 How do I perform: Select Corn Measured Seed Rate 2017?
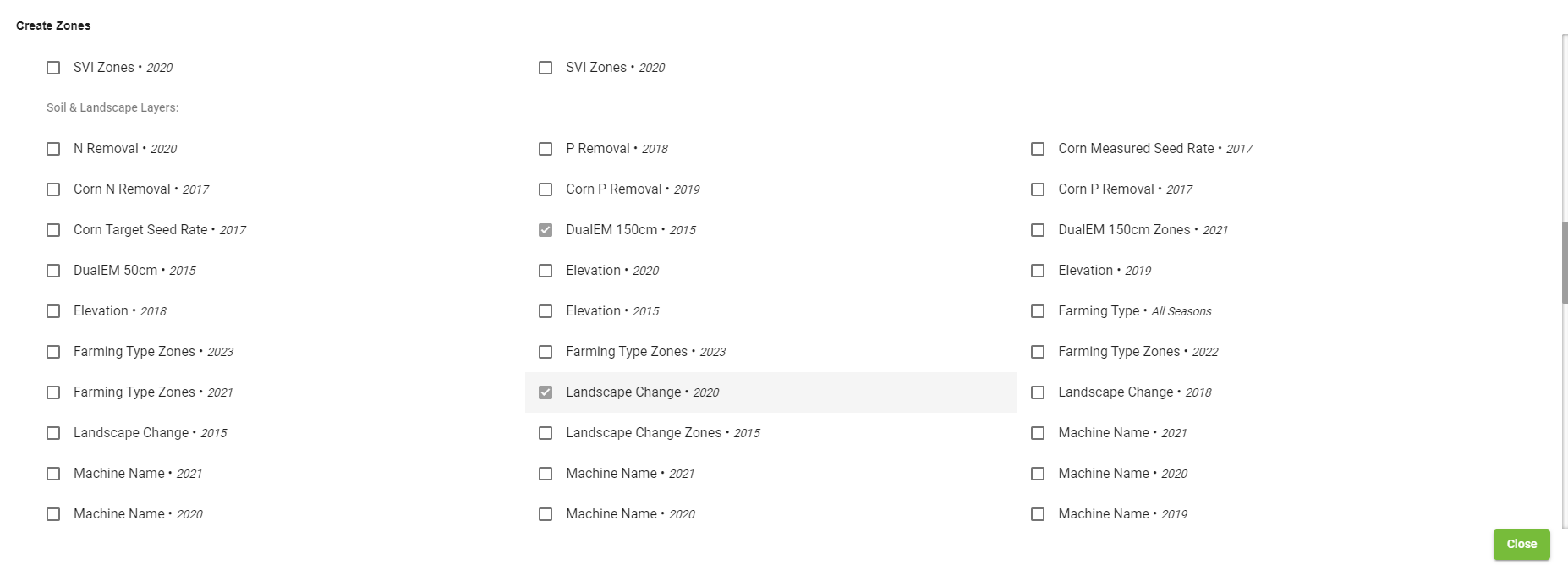(x=1038, y=149)
